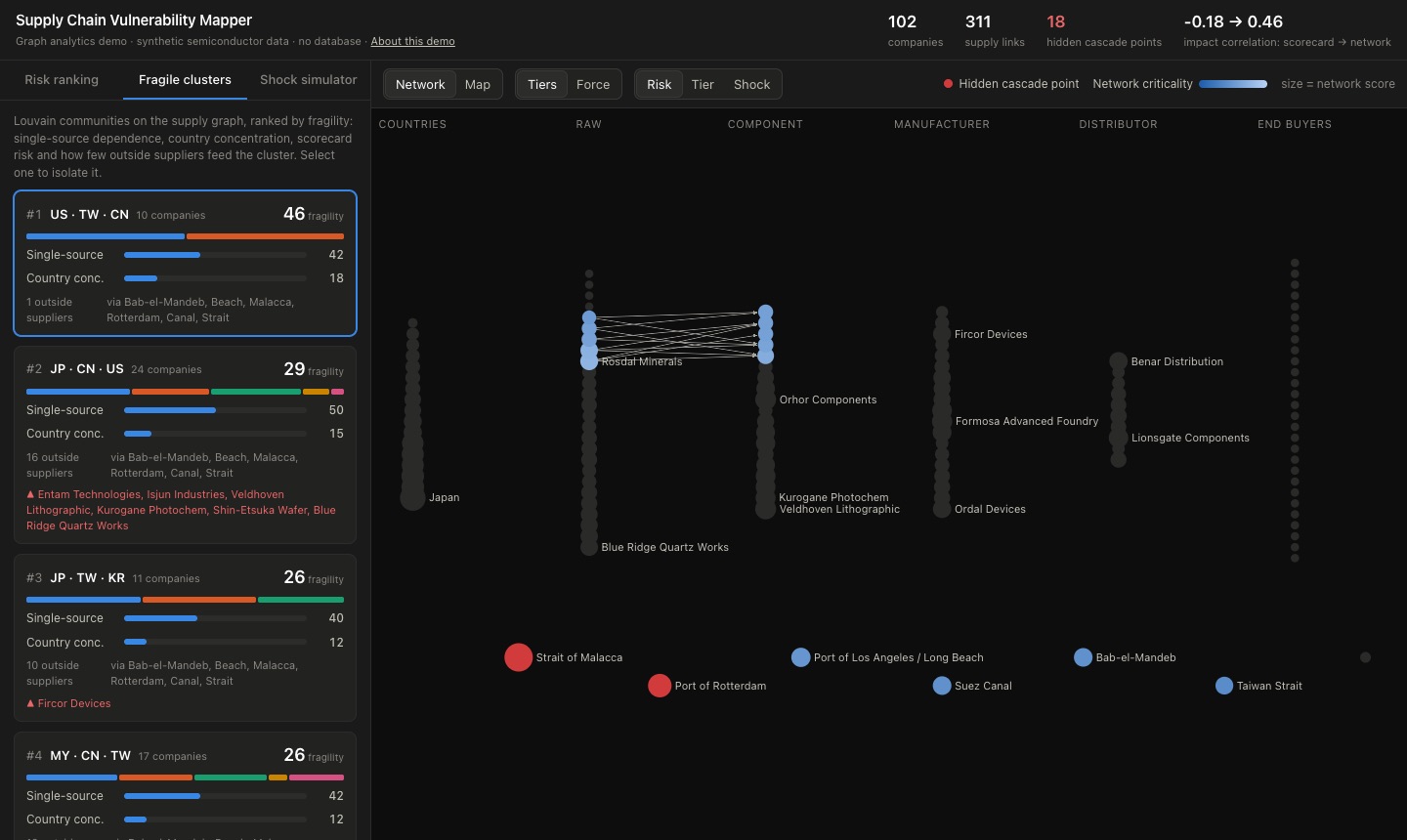Click the Port of Los Angeles / Long Beach node
This screenshot has height=840, width=1407.
click(800, 657)
